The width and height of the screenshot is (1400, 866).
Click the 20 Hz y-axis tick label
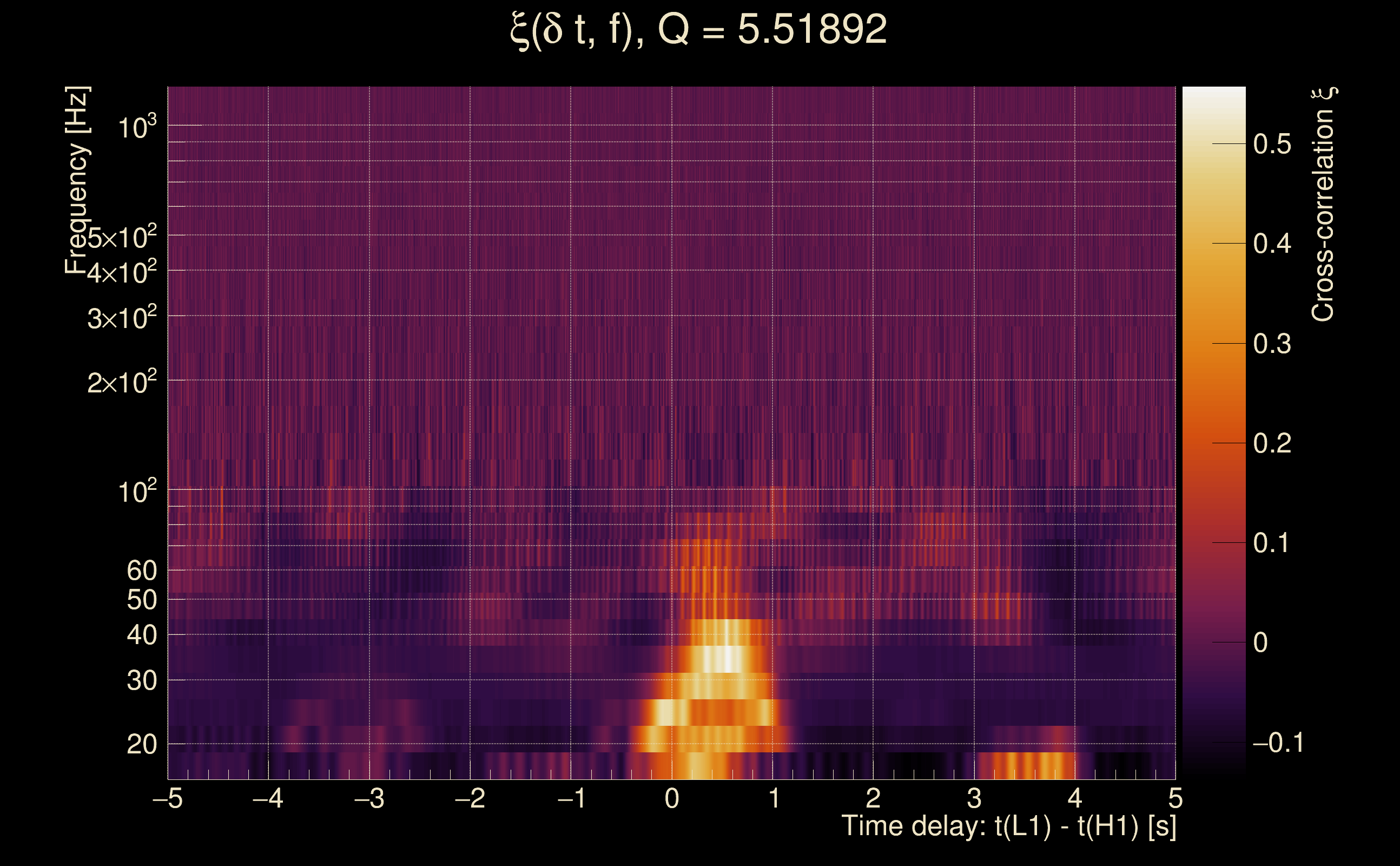click(141, 745)
